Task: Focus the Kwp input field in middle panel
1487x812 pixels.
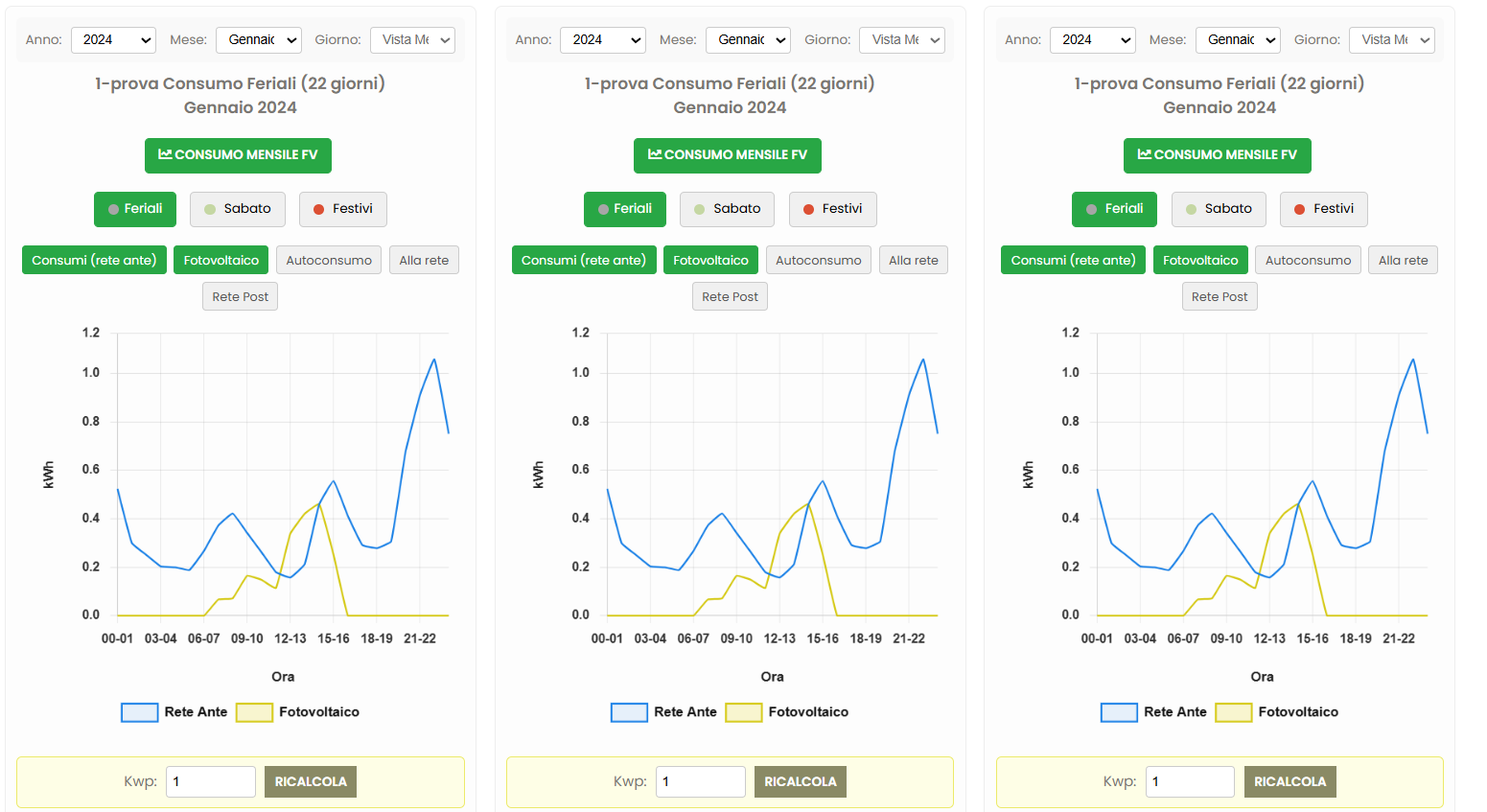Action: click(700, 781)
